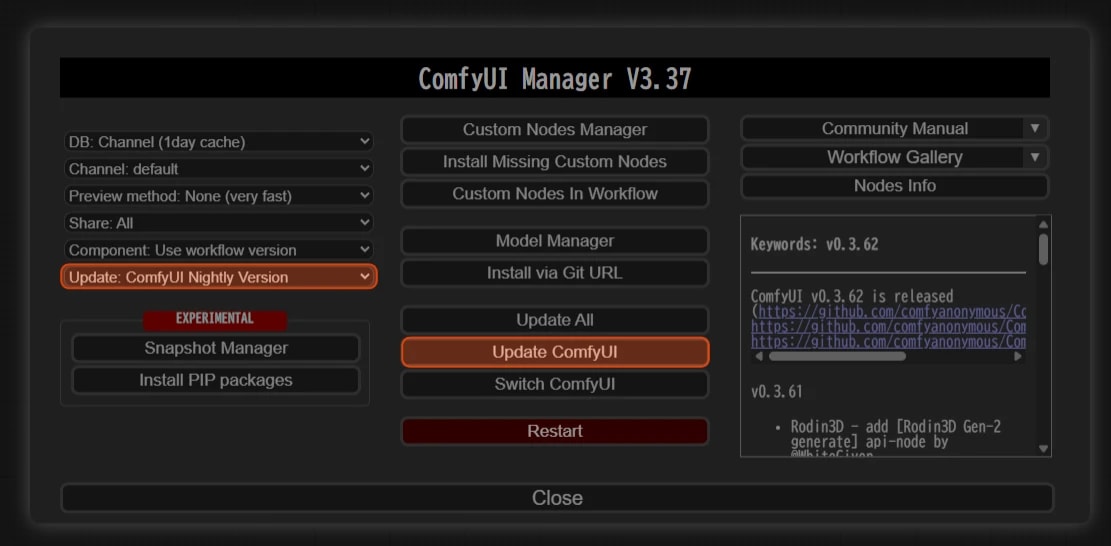Expand the Workflow Gallery dropdown arrow
Image resolution: width=1111 pixels, height=546 pixels.
(1034, 157)
